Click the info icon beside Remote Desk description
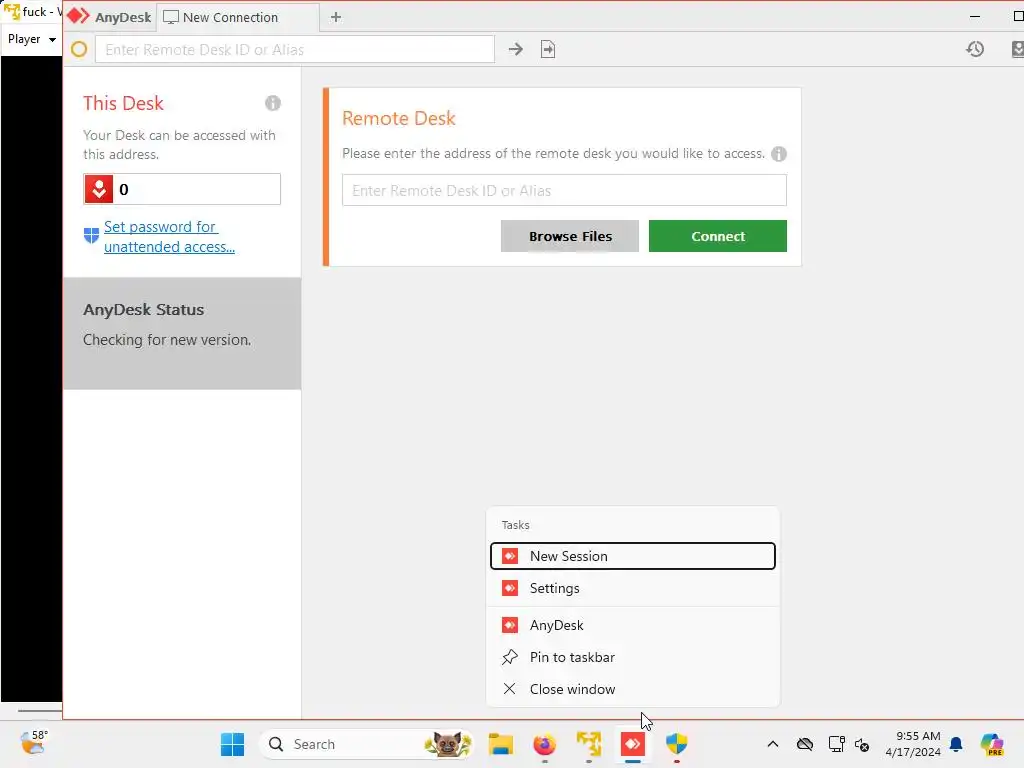 point(778,153)
